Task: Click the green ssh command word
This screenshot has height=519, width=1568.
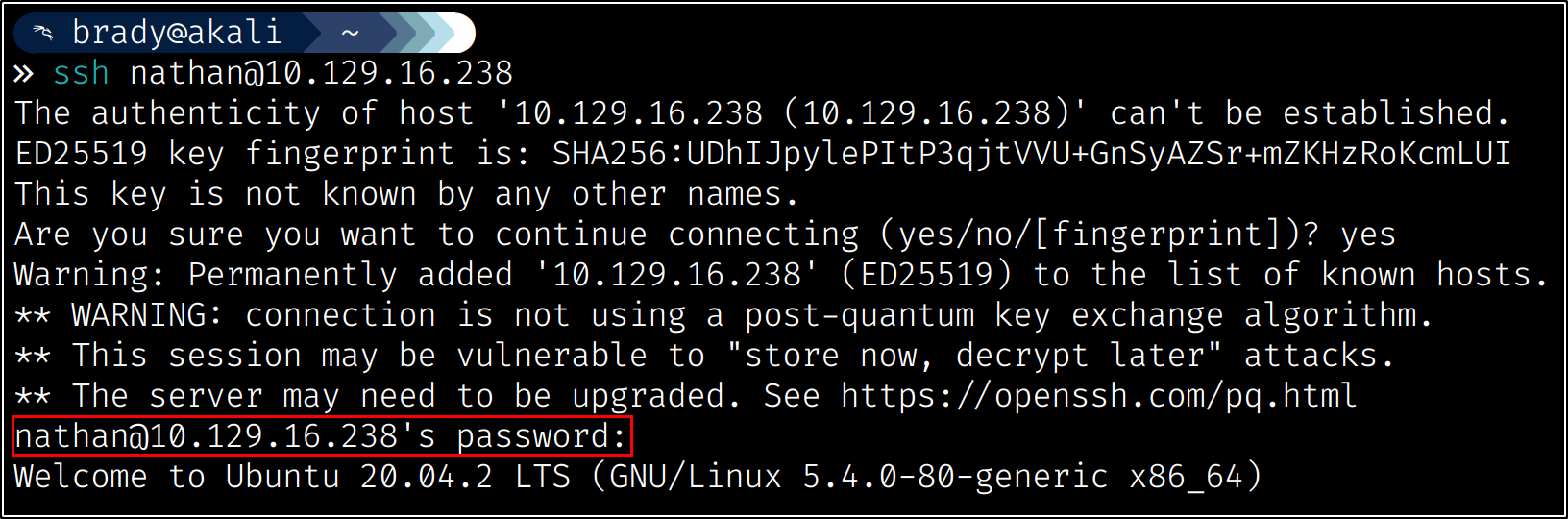Action: (81, 73)
